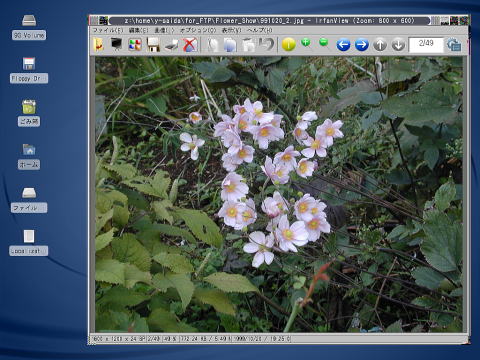The height and width of the screenshot is (360, 480).
Task: Zoom out with the green minus magnifier
Action: click(323, 43)
